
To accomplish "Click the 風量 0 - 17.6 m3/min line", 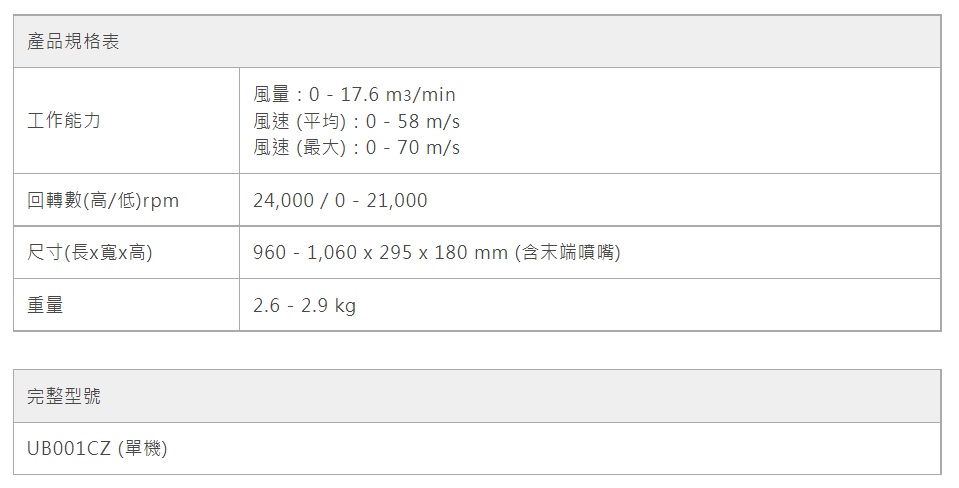I will coord(354,95).
